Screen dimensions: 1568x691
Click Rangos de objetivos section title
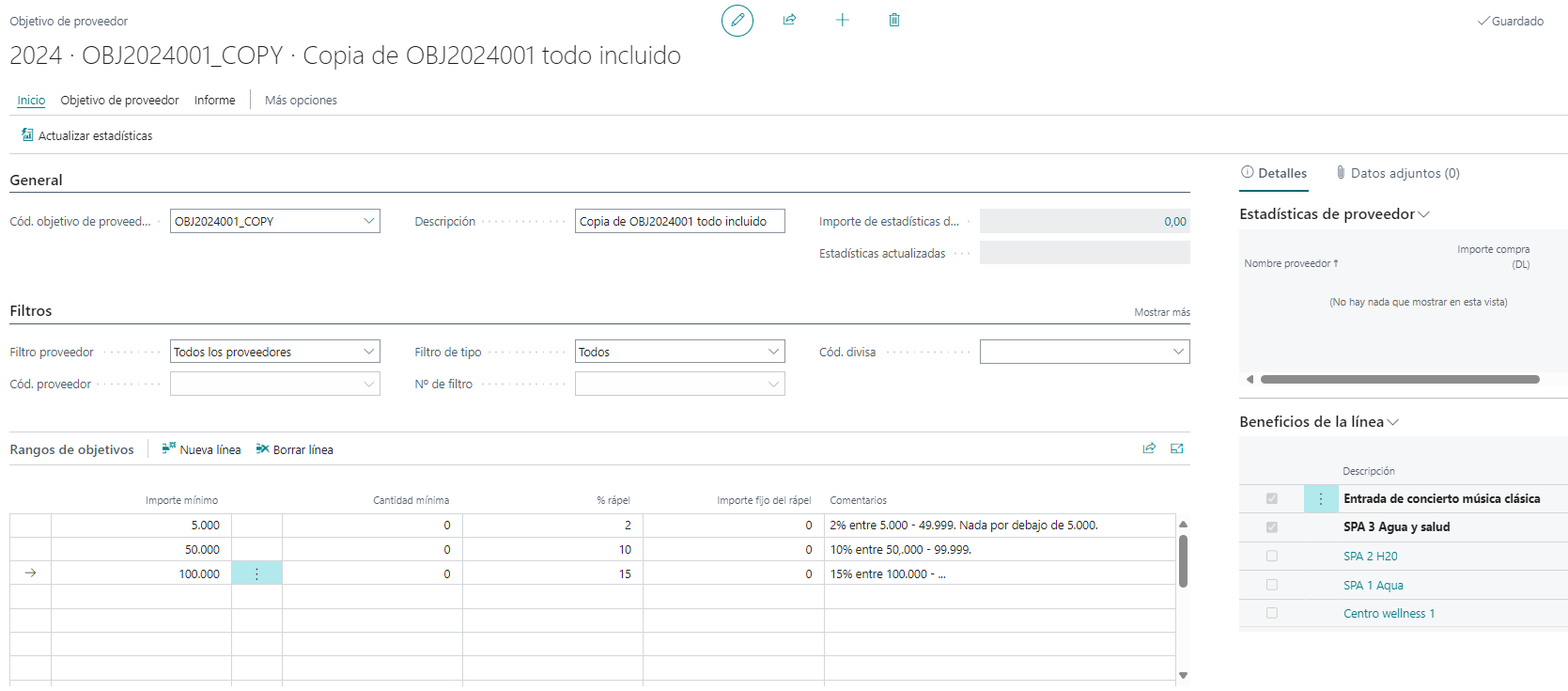pos(71,449)
